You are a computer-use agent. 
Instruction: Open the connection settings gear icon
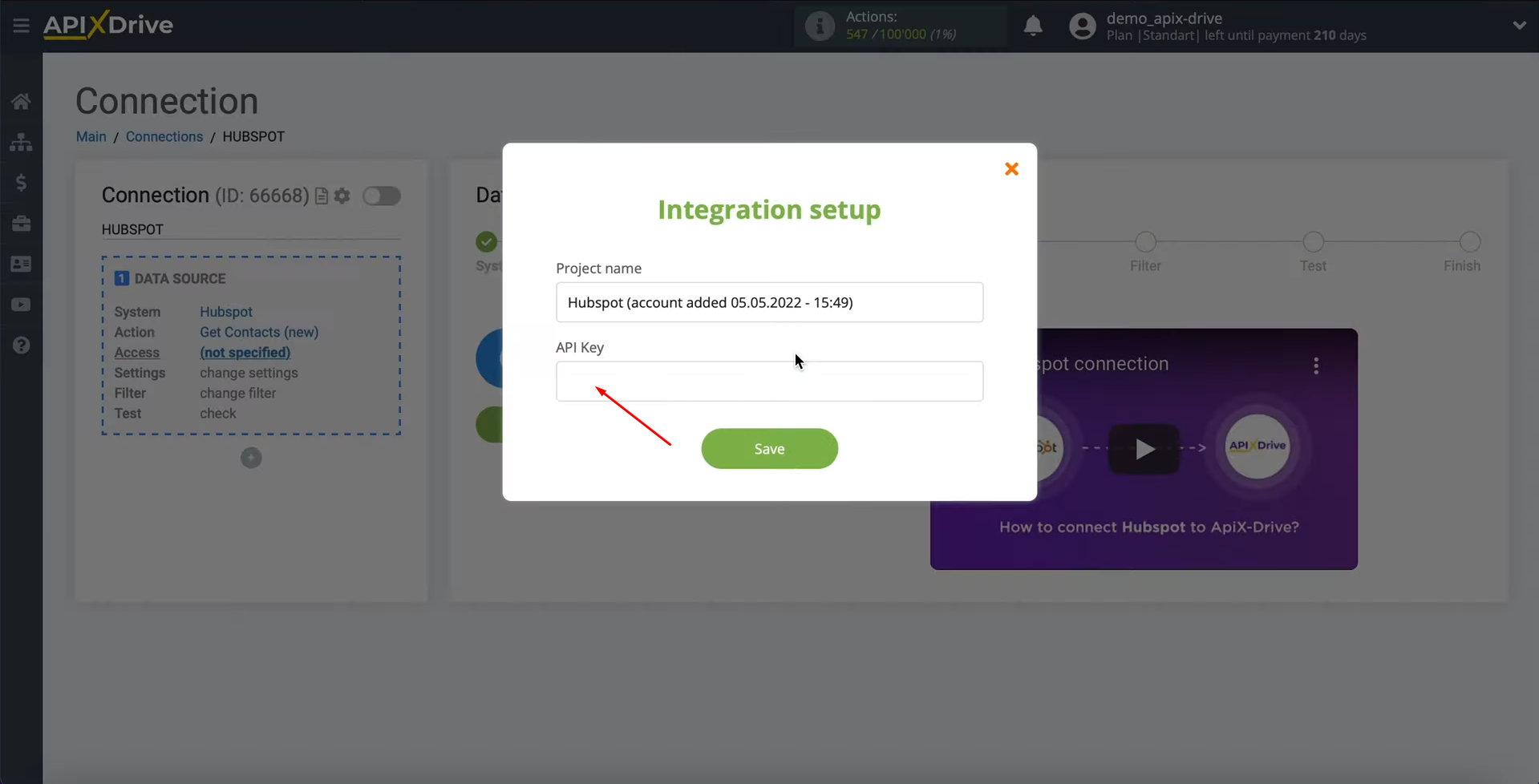point(342,196)
